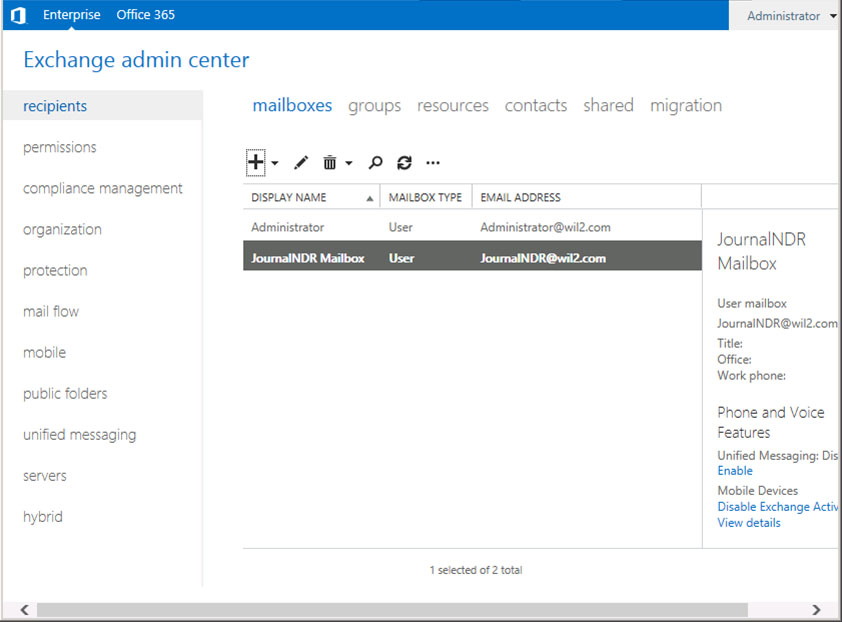Switch to the Office 365 tab

point(146,15)
